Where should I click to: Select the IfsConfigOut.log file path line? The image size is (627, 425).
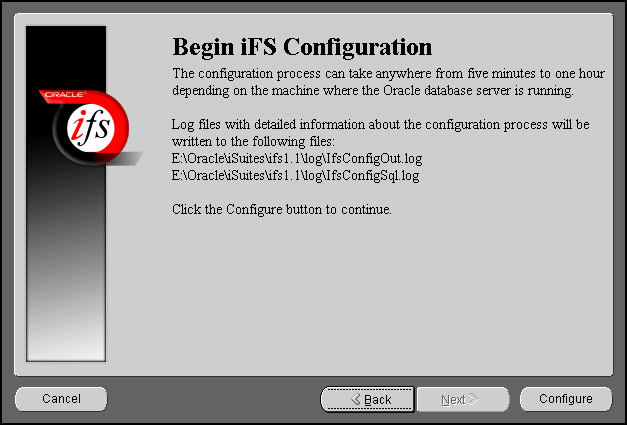pos(297,159)
